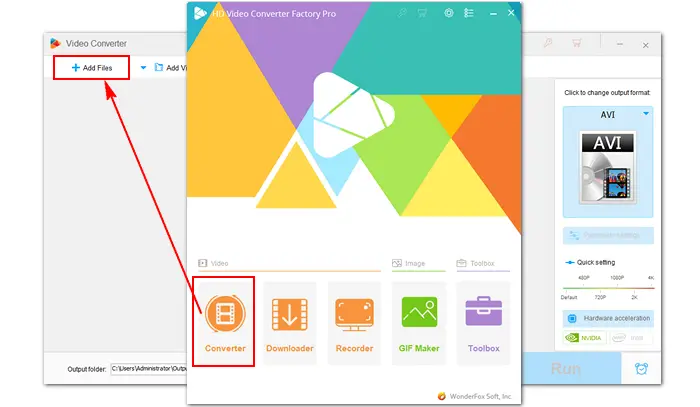Screen dimensions: 700x407
Task: Open the Downloader module
Action: 290,323
